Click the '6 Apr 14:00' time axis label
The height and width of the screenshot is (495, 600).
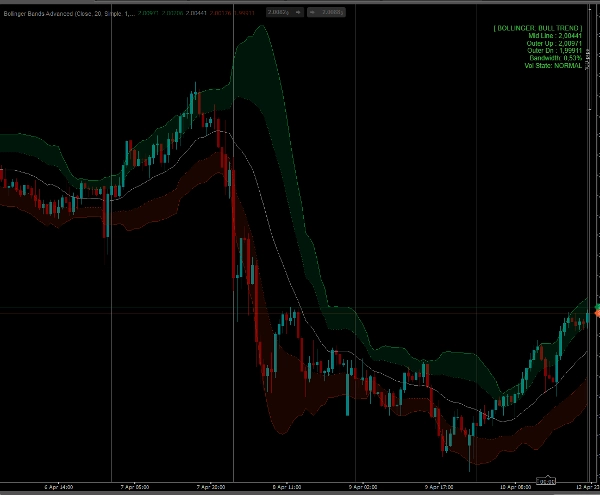click(59, 487)
